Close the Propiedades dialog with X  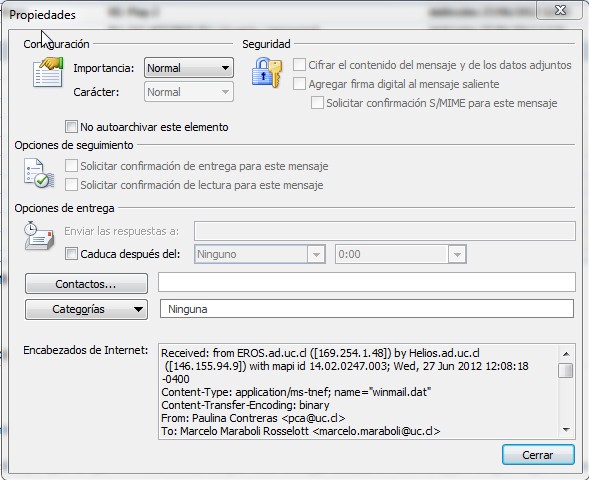[x=560, y=10]
